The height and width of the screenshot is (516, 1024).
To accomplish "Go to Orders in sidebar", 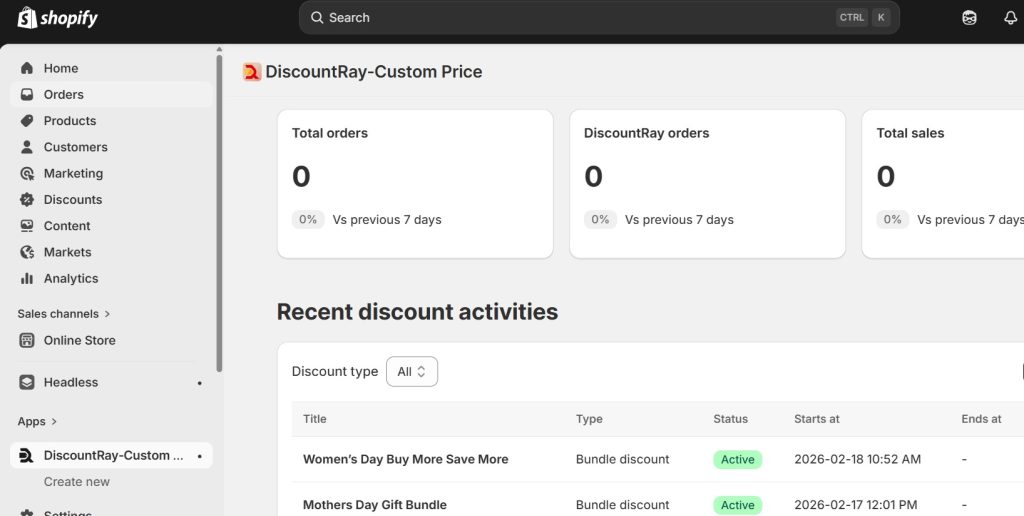I will pos(111,94).
